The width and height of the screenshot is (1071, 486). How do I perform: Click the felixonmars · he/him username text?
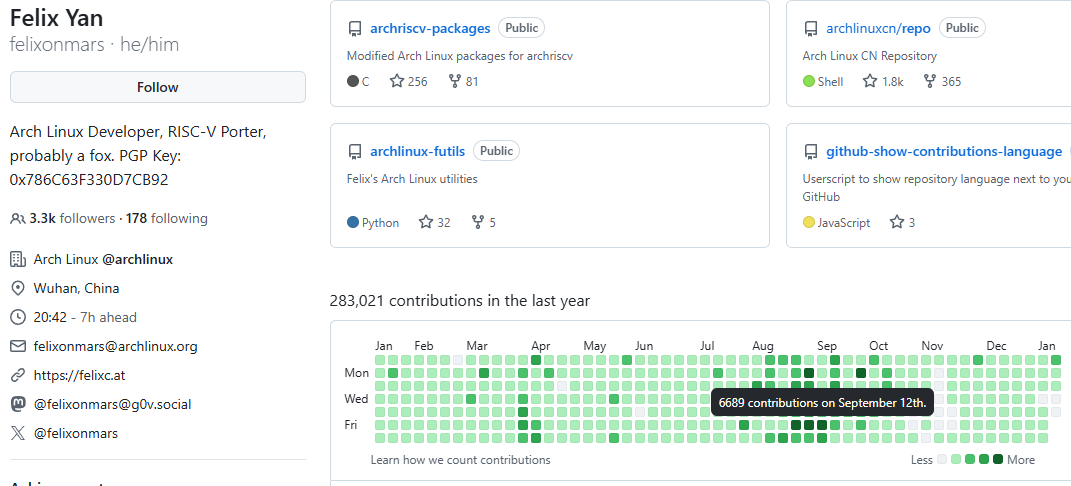click(94, 45)
